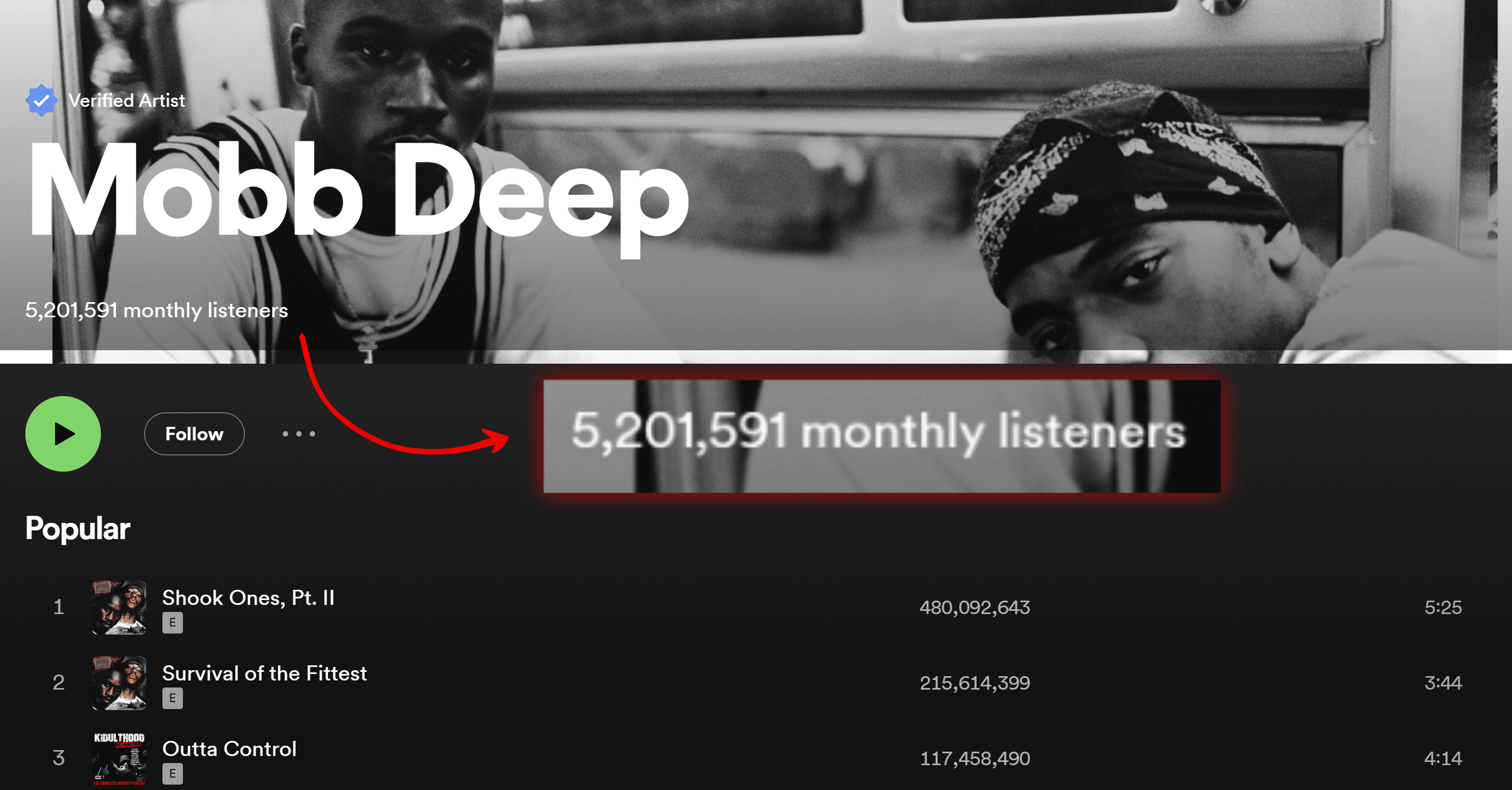Viewport: 1512px width, 790px height.
Task: Play Mobb Deep with green play button
Action: tap(63, 434)
